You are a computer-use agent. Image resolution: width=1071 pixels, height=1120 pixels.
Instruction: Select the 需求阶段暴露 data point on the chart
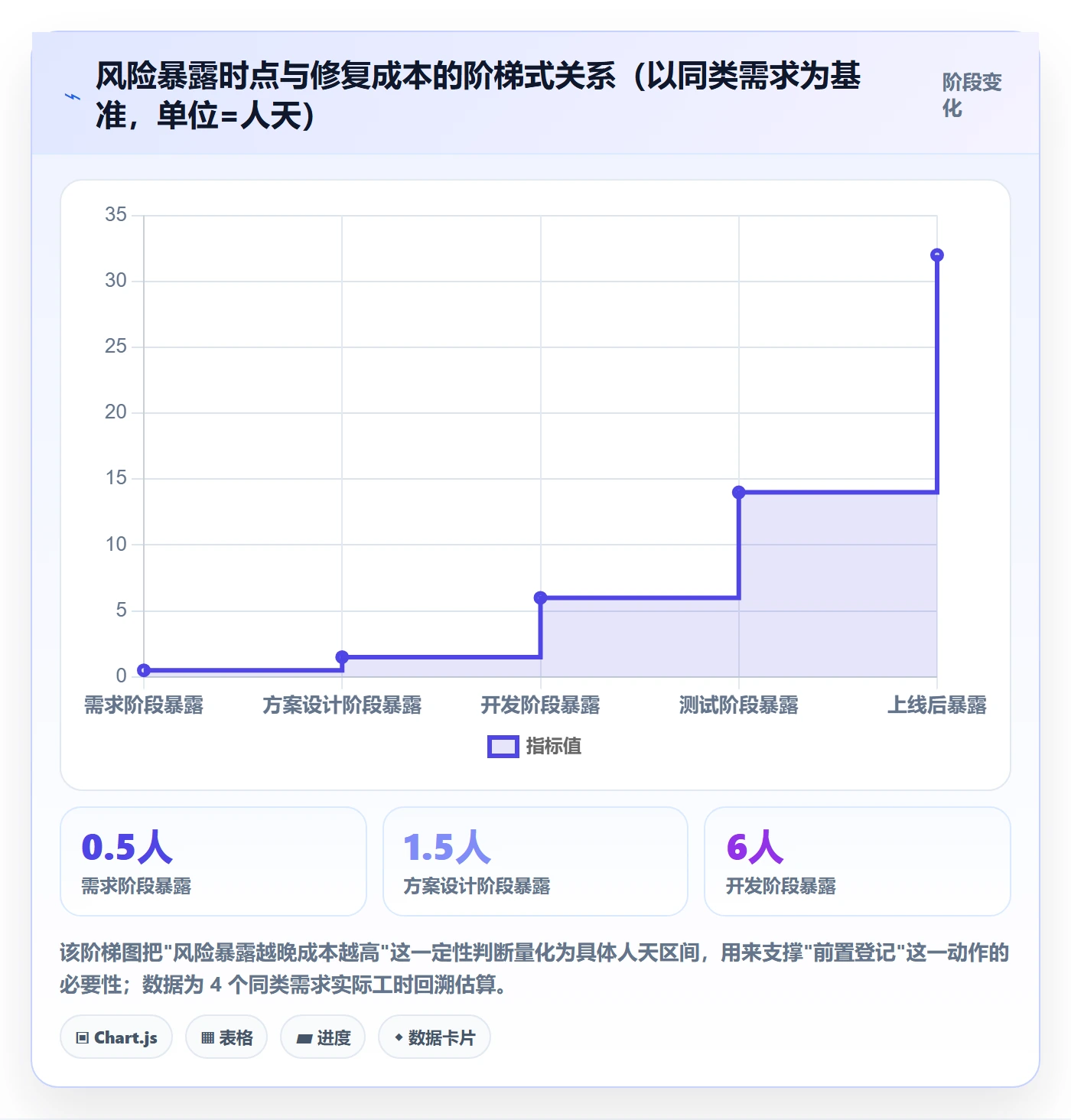[144, 670]
